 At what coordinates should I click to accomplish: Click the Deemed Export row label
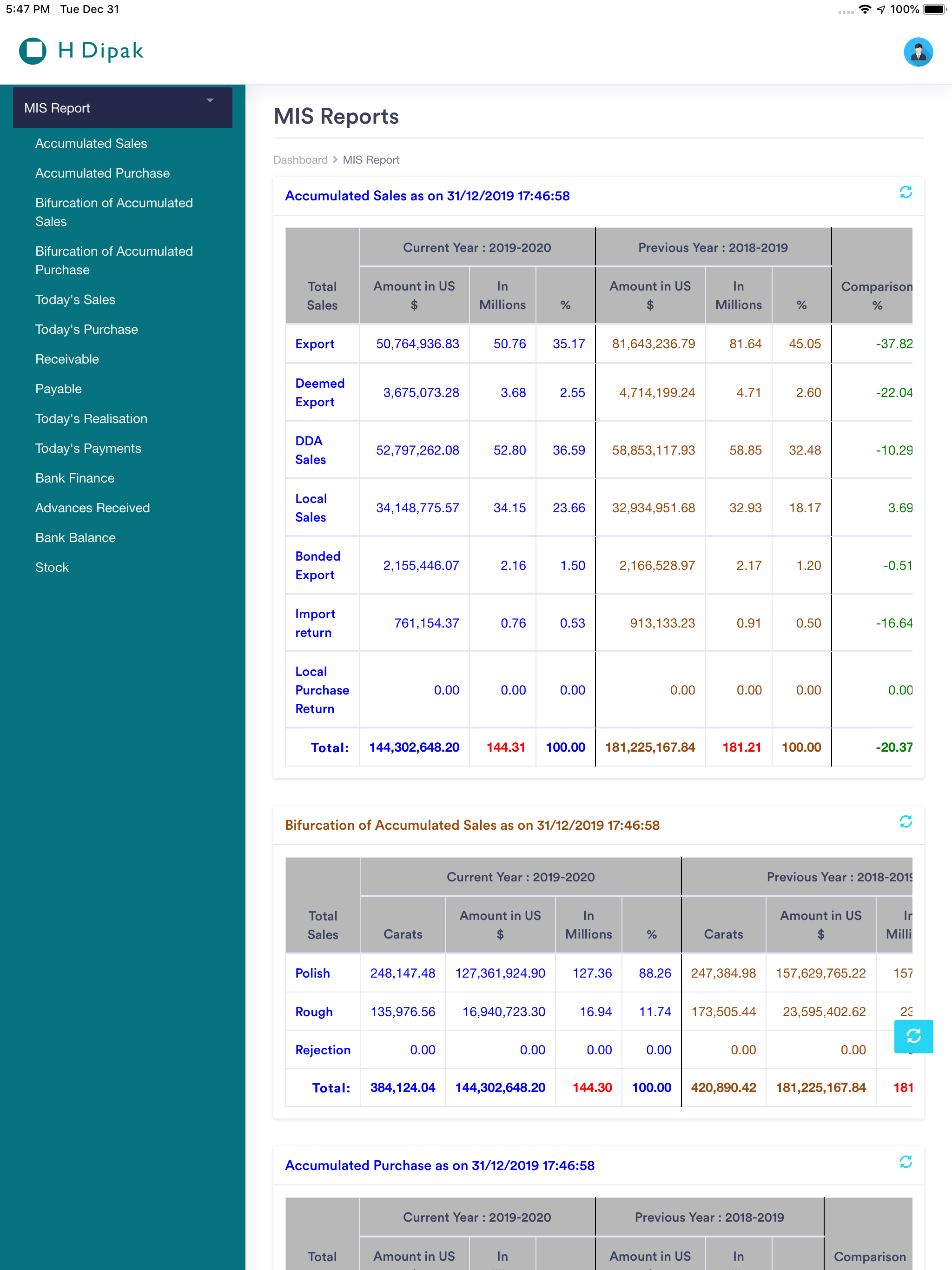[320, 393]
